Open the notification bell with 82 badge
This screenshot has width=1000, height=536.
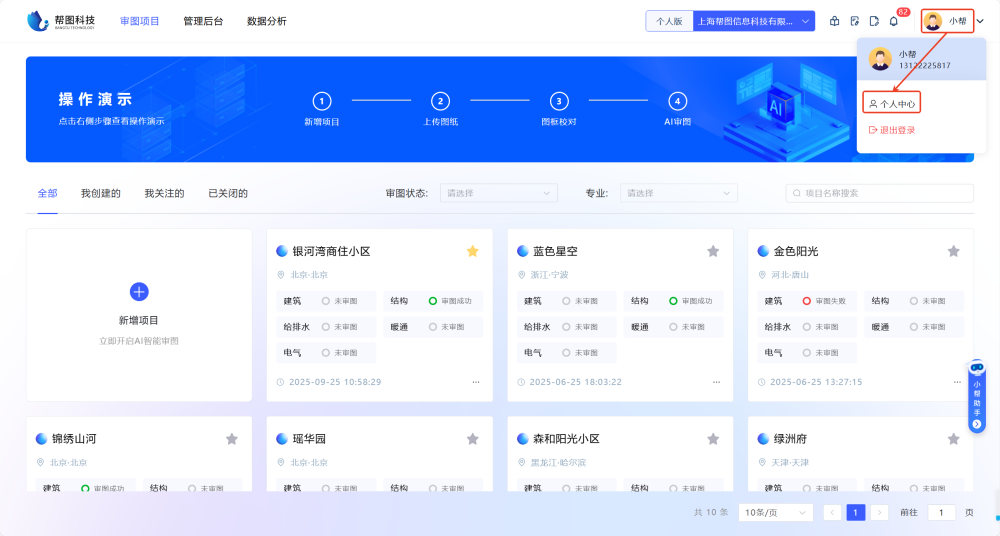894,21
